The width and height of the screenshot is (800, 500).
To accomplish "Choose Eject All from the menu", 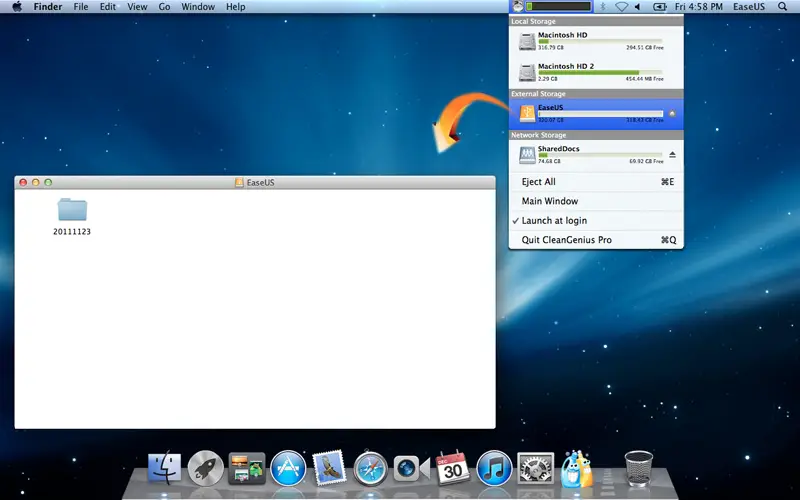I will click(596, 182).
